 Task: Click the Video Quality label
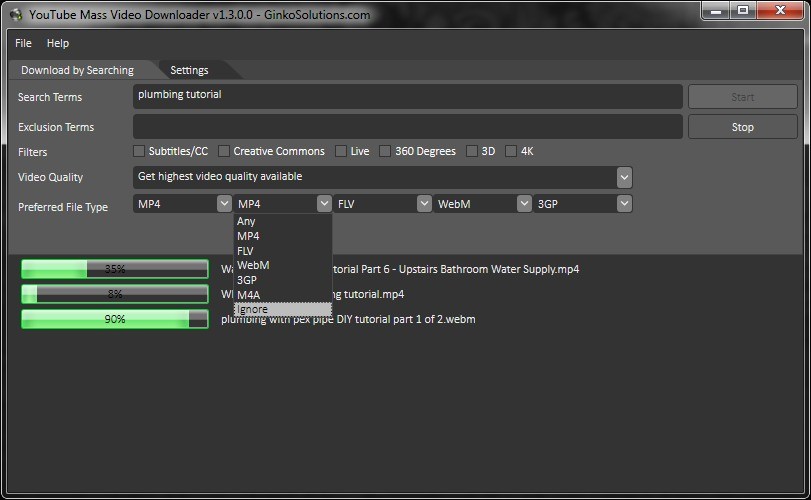point(50,177)
